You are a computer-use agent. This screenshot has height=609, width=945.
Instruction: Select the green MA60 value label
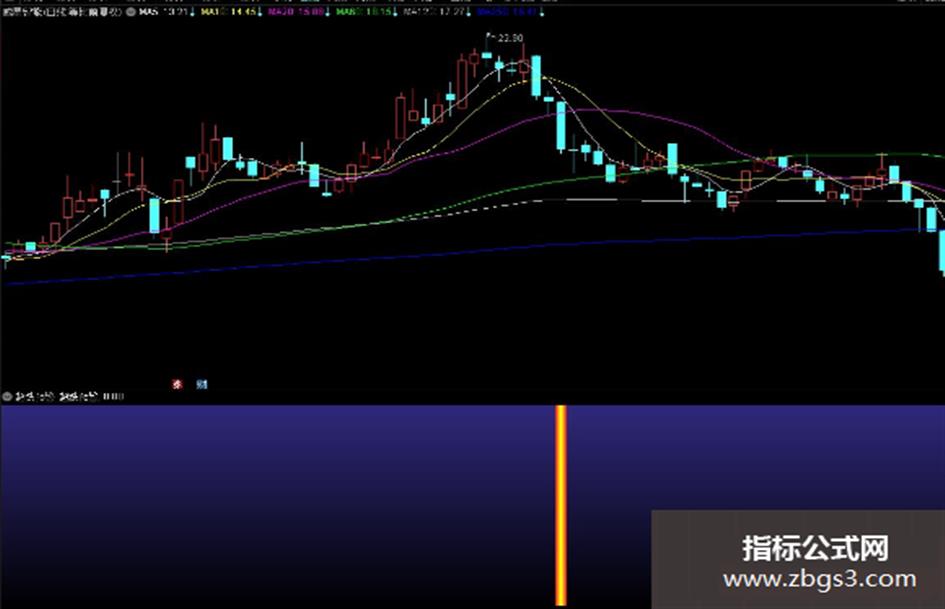point(366,12)
